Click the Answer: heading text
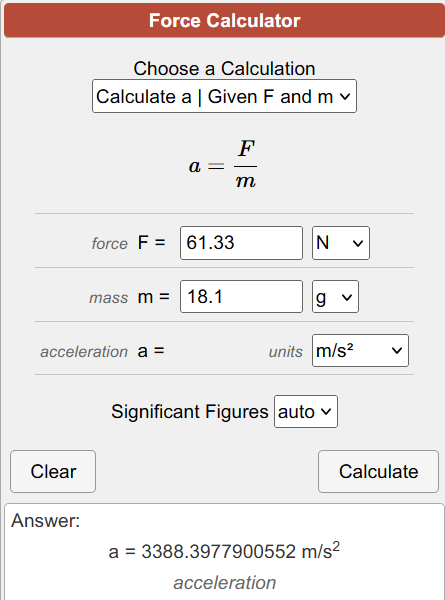Viewport: 445px width, 600px height. click(x=46, y=520)
